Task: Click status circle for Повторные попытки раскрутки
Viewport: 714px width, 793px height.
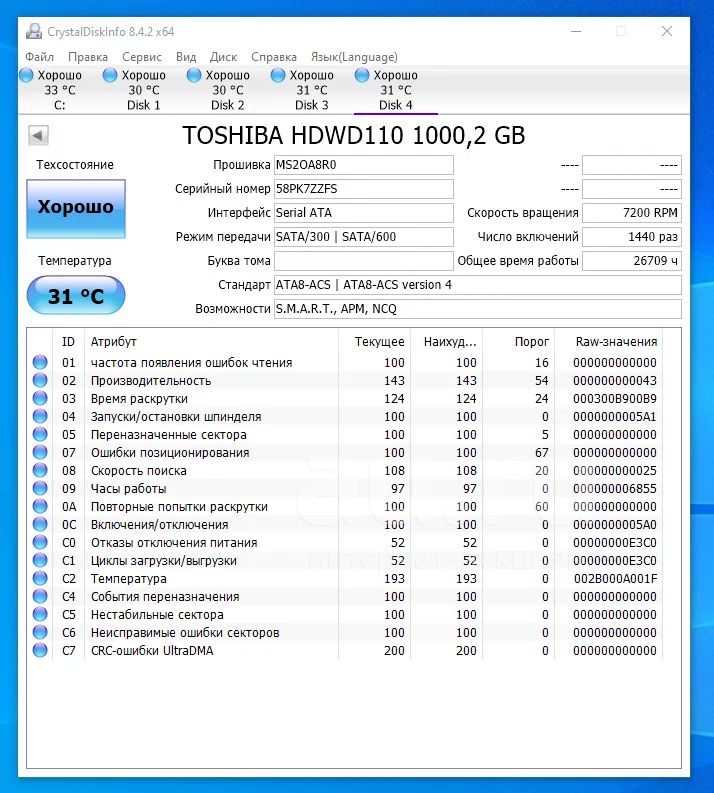Action: [40, 506]
